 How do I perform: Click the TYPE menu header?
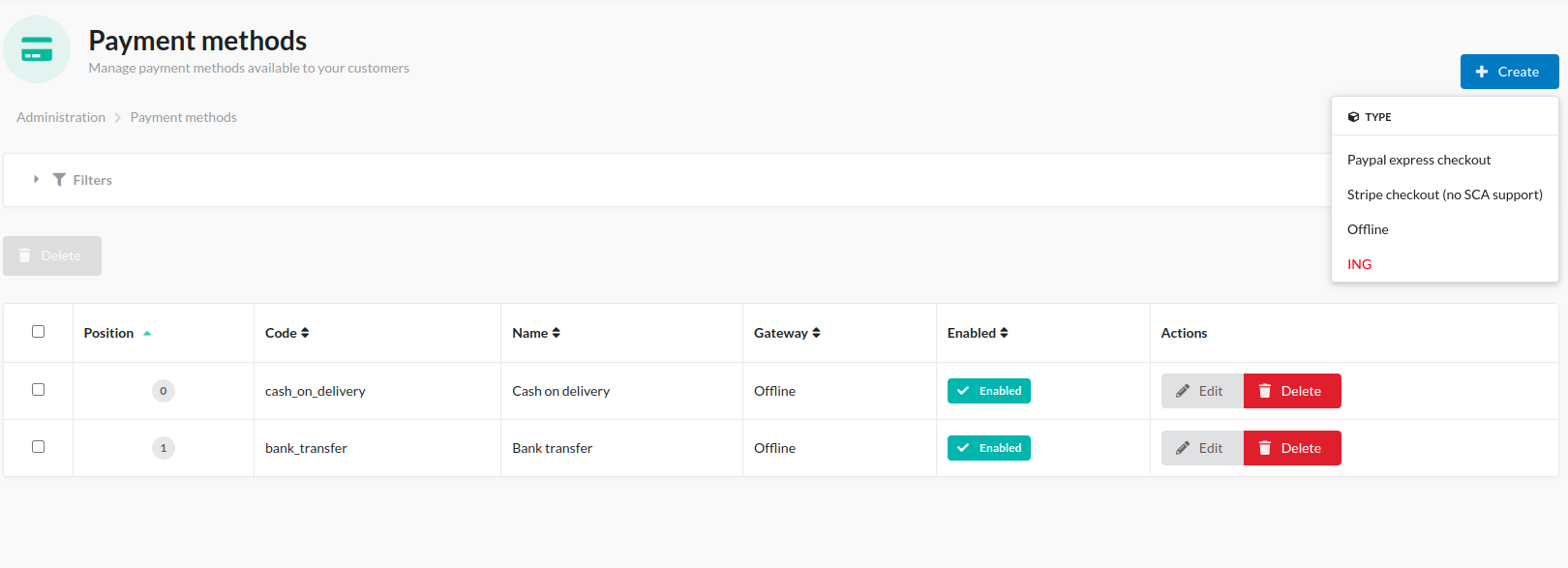click(x=1445, y=117)
